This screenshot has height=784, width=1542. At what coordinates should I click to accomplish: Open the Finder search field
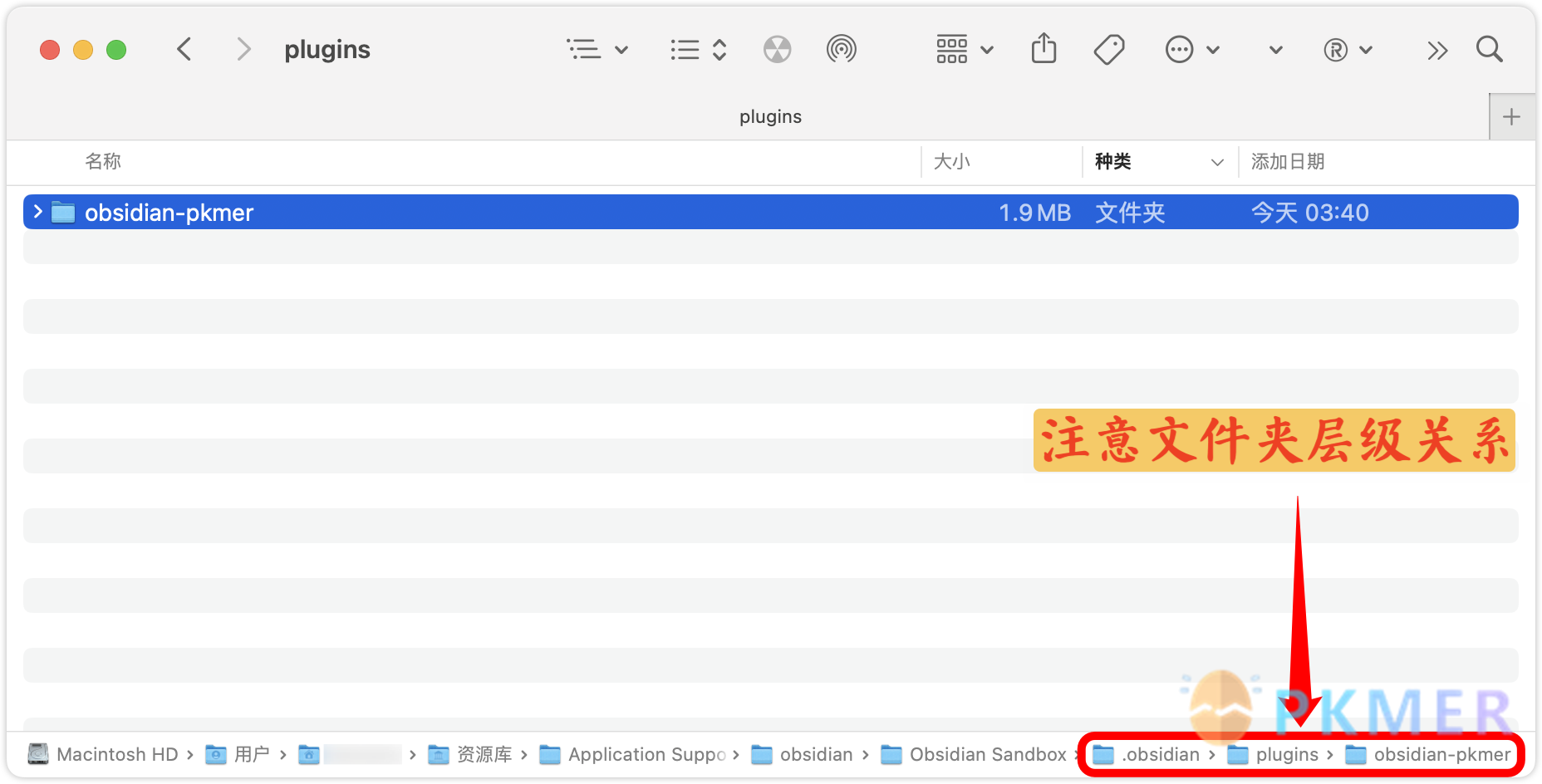pyautogui.click(x=1490, y=50)
